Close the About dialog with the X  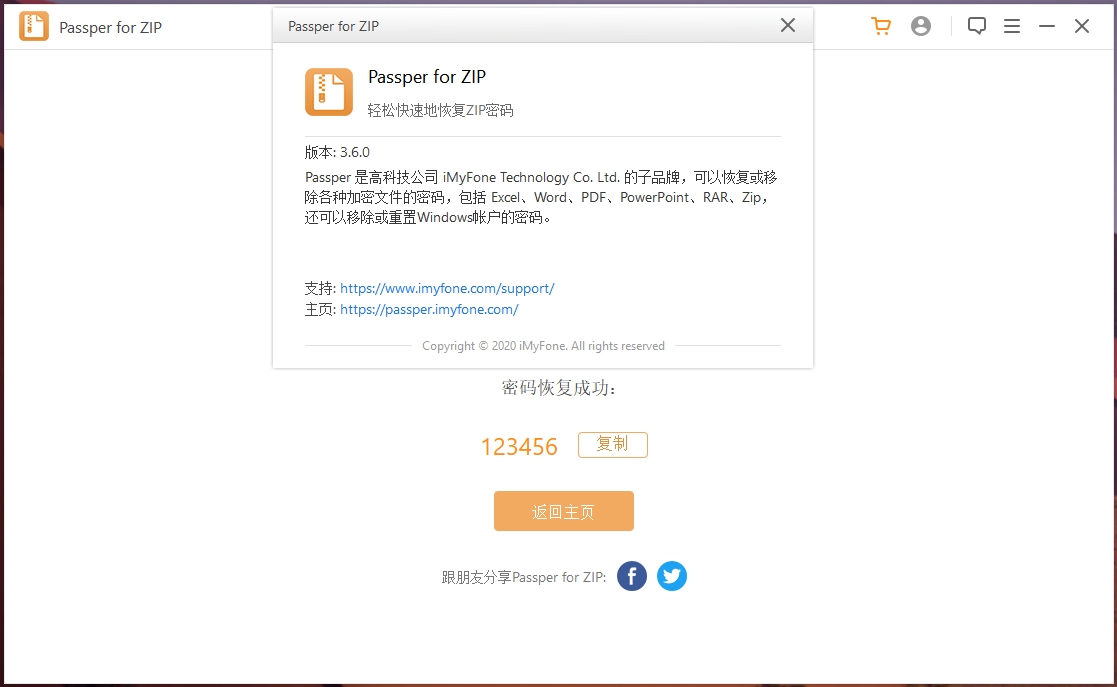(787, 26)
